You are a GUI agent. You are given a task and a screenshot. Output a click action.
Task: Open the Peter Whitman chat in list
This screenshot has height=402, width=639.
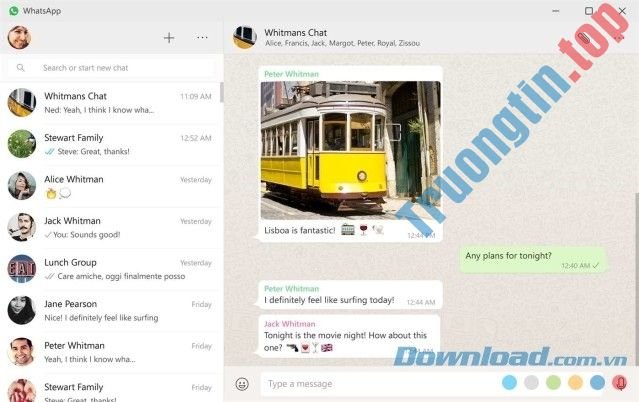pyautogui.click(x=110, y=352)
